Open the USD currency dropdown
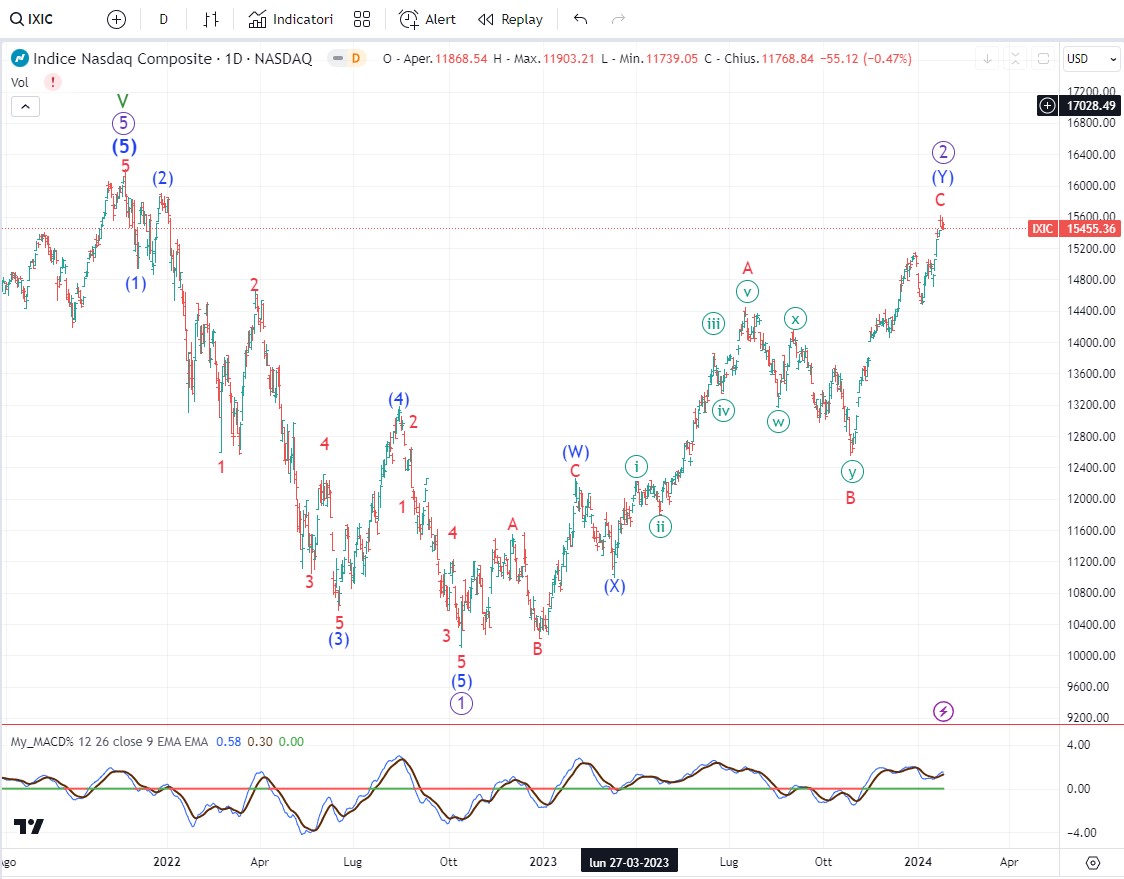Viewport: 1124px width, 879px height. [x=1091, y=59]
